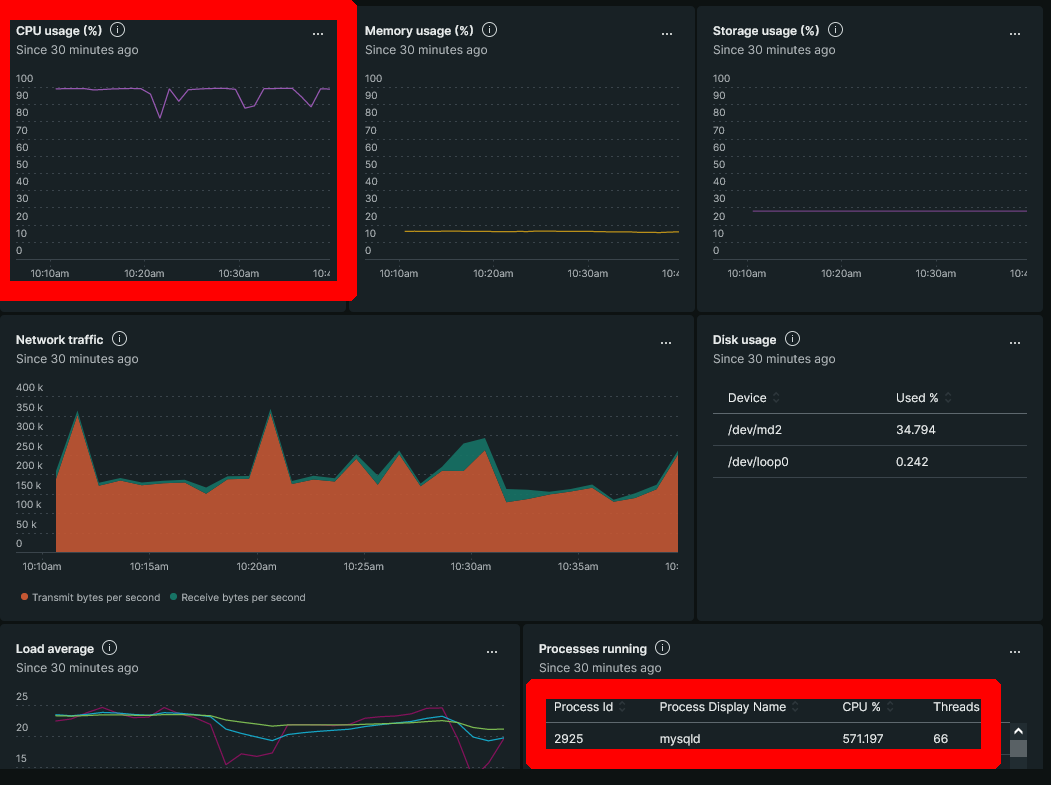The image size is (1051, 785).
Task: Open Memory usage info icon
Action: click(x=489, y=30)
